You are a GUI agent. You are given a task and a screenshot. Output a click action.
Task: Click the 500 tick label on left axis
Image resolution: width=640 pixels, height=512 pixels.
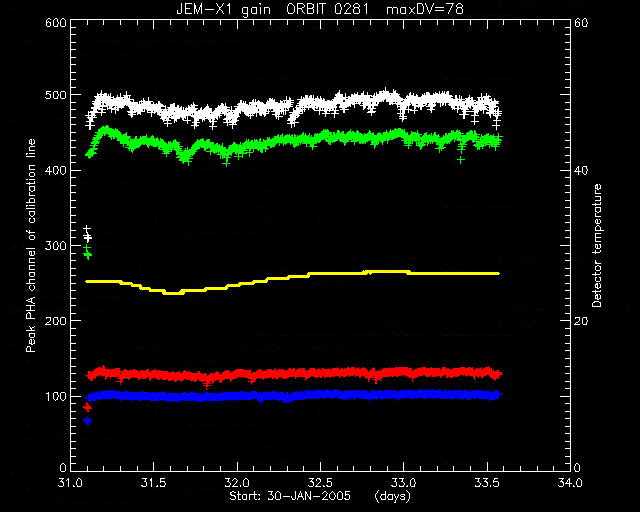tap(56, 95)
